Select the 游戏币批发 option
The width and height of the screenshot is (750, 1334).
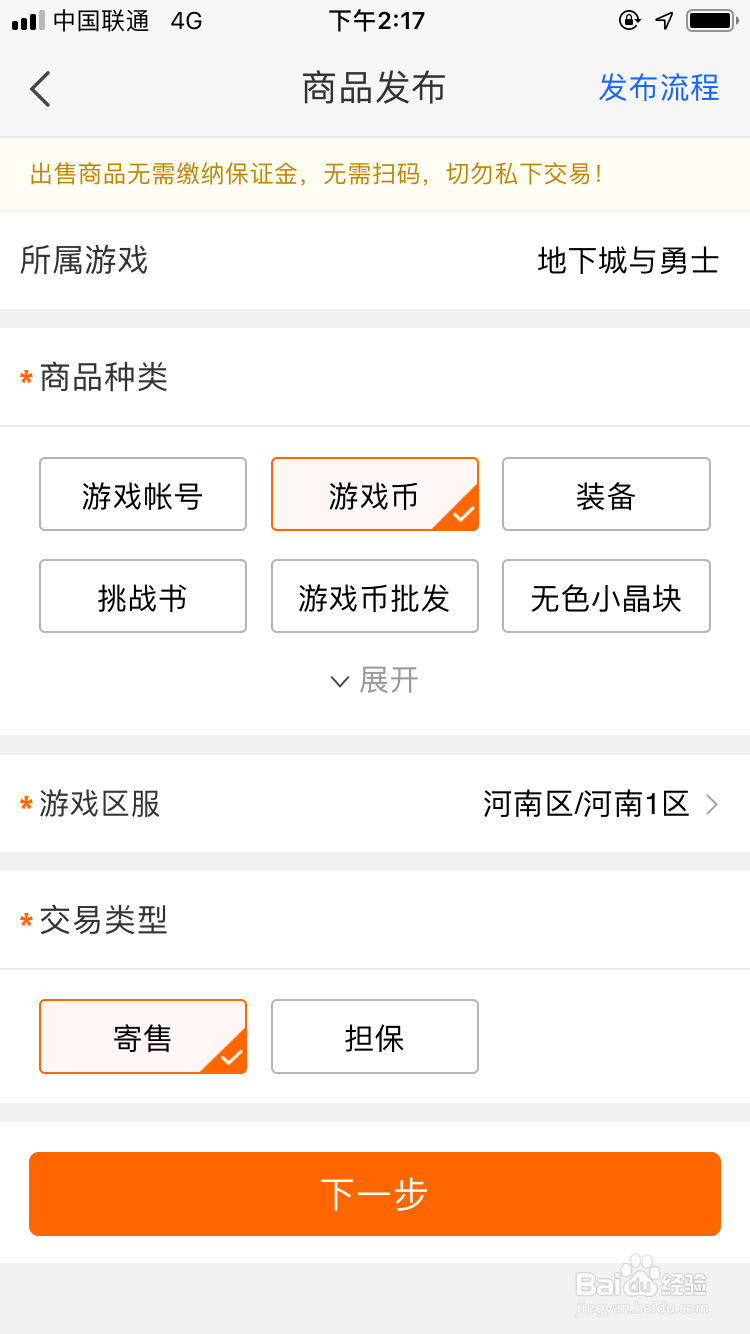[x=374, y=597]
